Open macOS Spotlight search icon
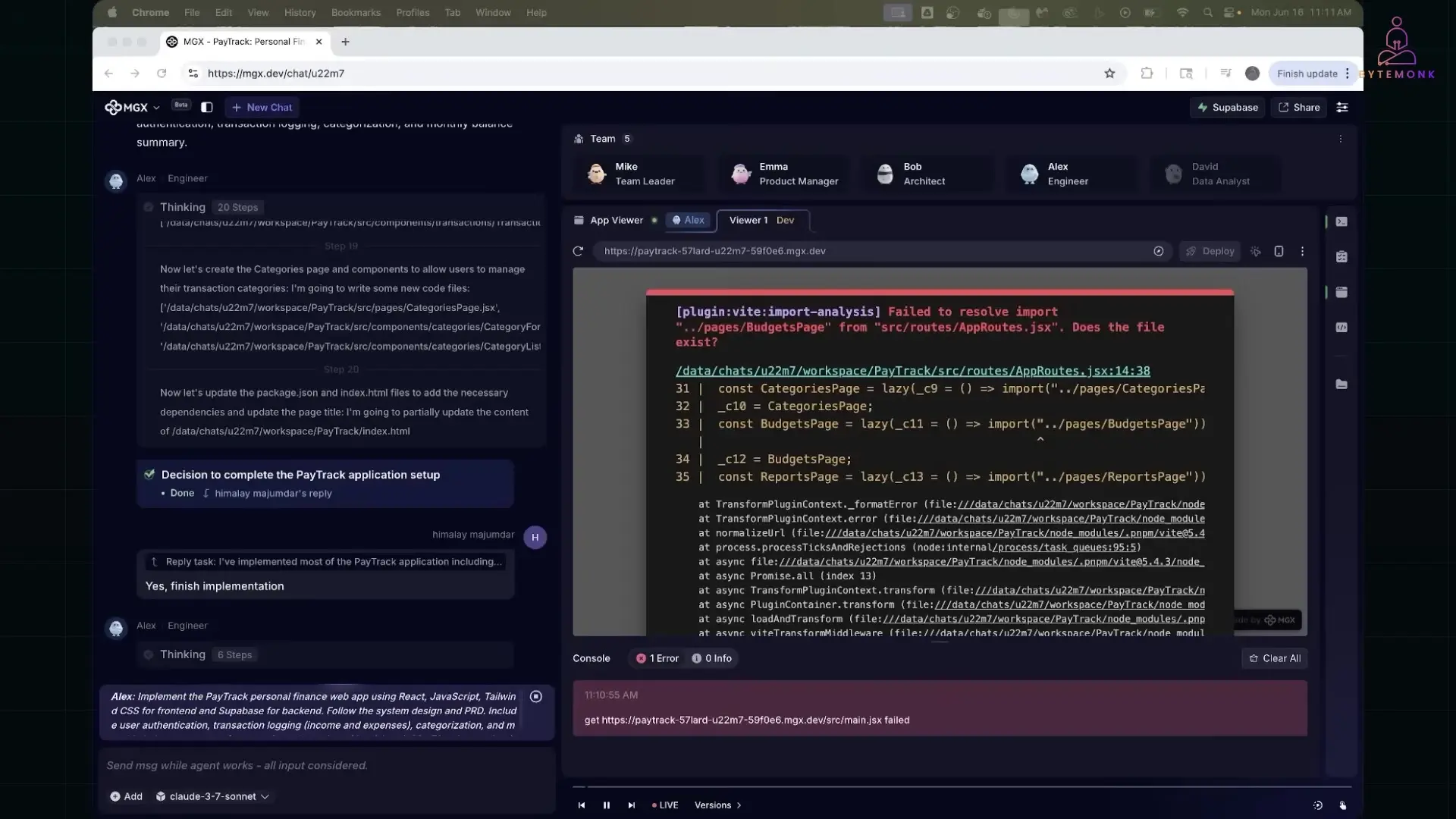Viewport: 1456px width, 819px height. tap(1207, 13)
